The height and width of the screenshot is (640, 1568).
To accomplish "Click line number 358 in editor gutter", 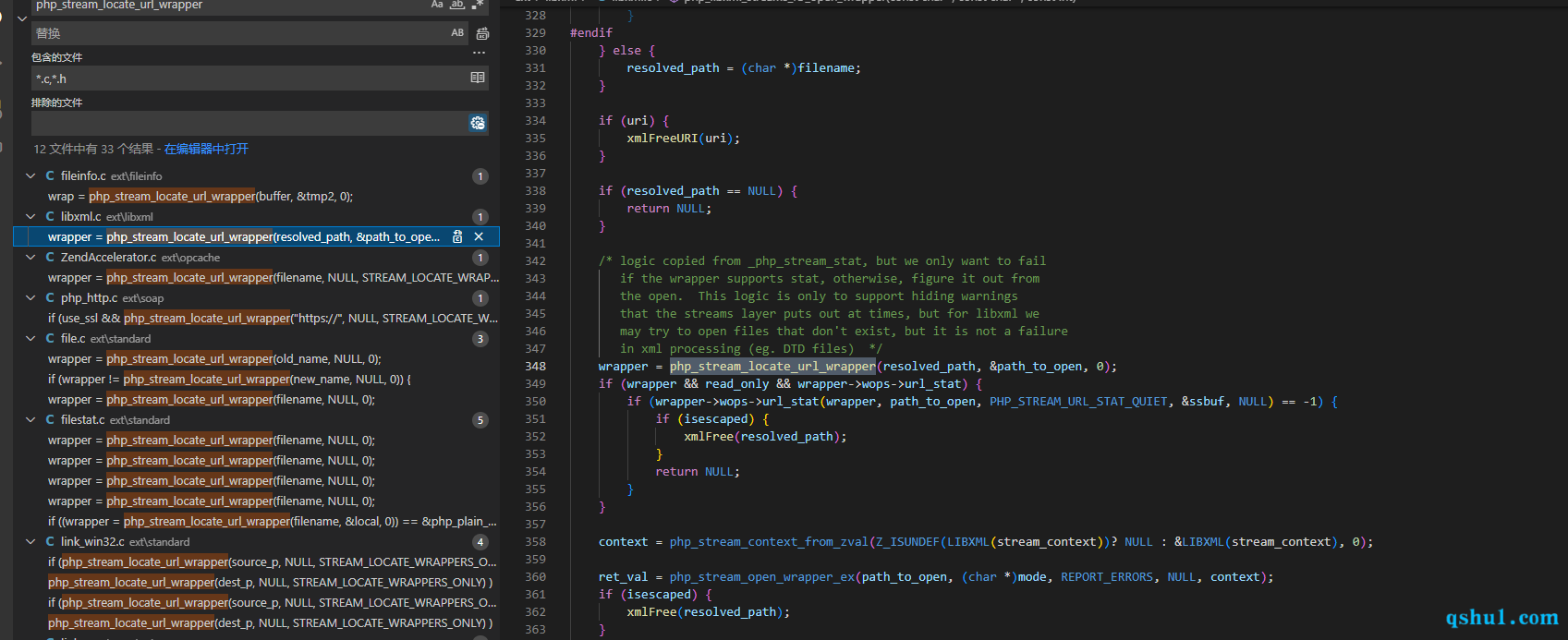I will pos(535,541).
